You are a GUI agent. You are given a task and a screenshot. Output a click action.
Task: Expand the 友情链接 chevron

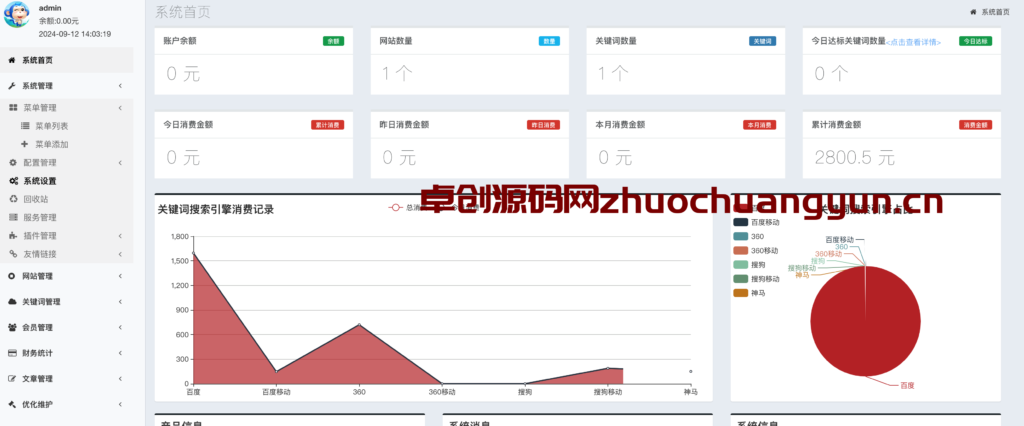pyautogui.click(x=121, y=254)
